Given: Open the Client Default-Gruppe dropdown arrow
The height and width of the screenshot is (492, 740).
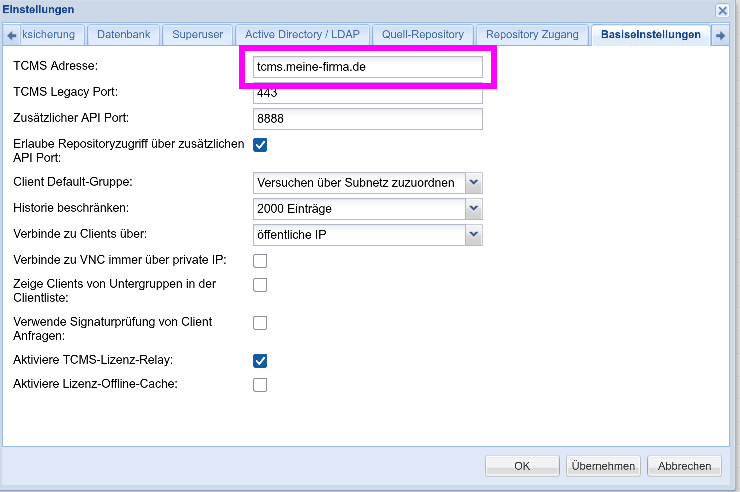Looking at the screenshot, I should [474, 183].
